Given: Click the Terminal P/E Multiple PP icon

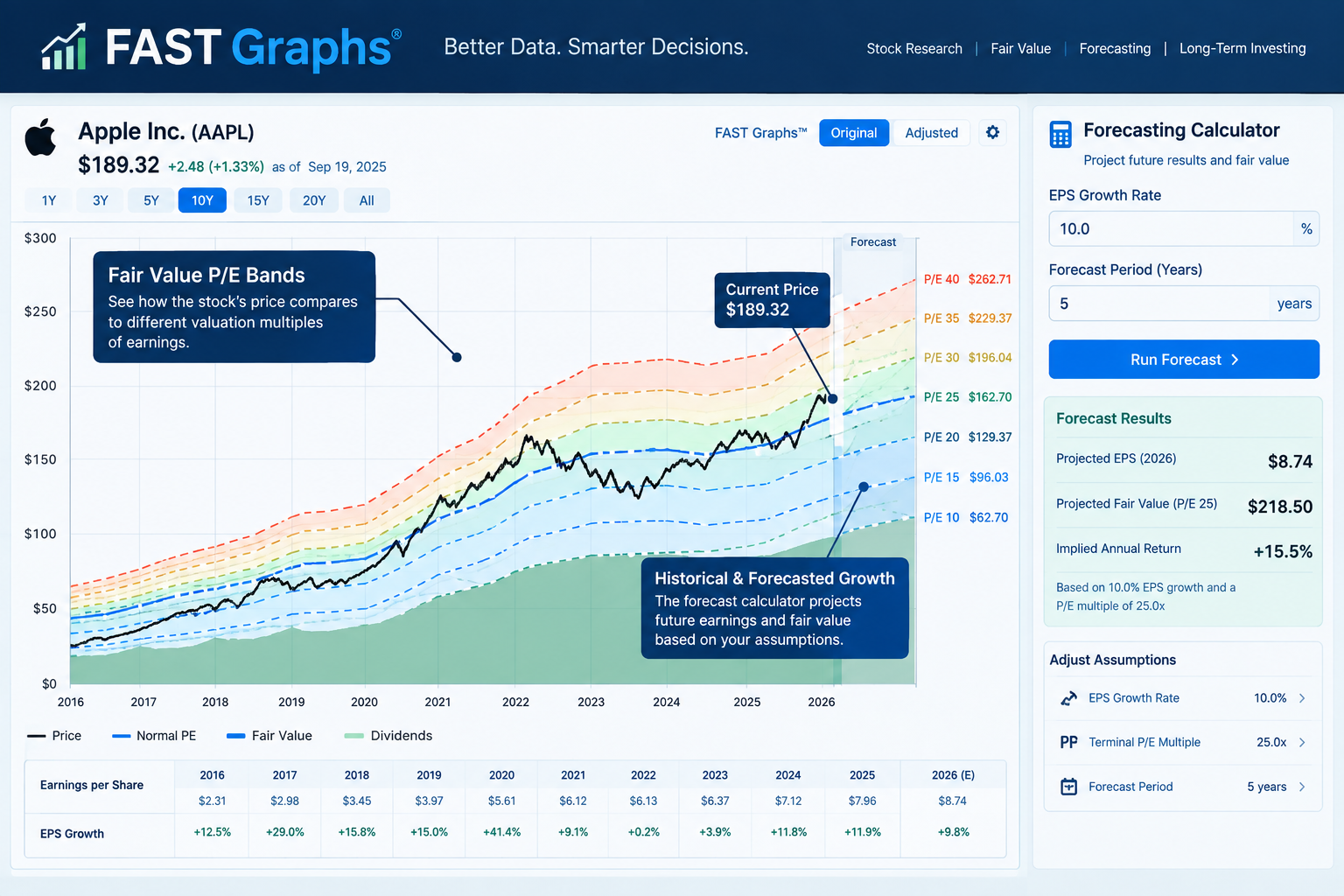Looking at the screenshot, I should (x=1068, y=742).
